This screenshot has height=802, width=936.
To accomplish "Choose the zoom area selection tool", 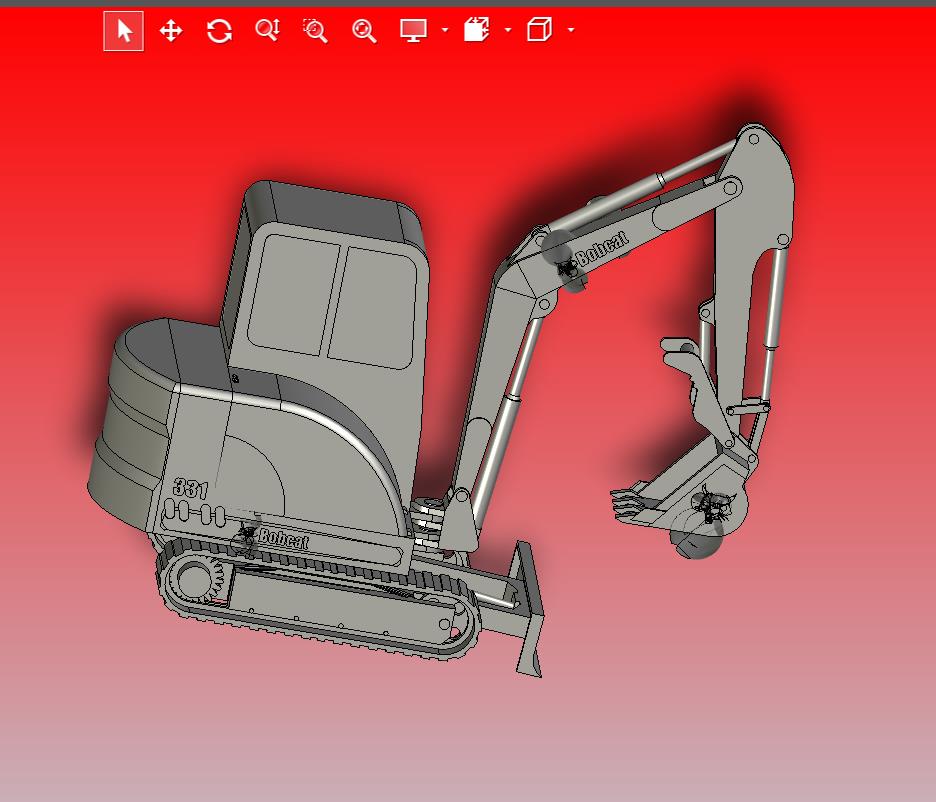I will (315, 30).
